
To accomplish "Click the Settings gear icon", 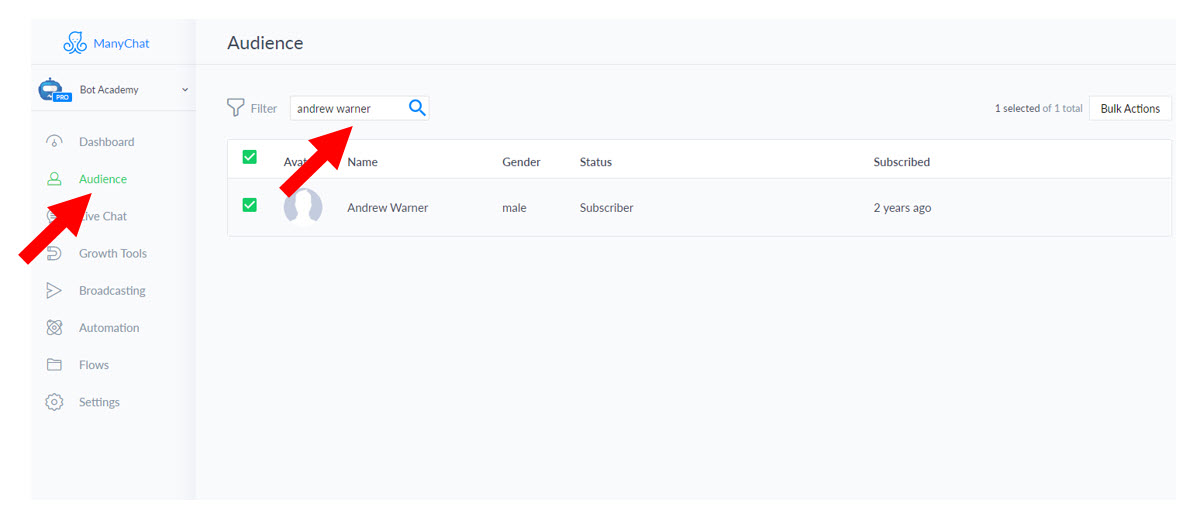I will (55, 402).
